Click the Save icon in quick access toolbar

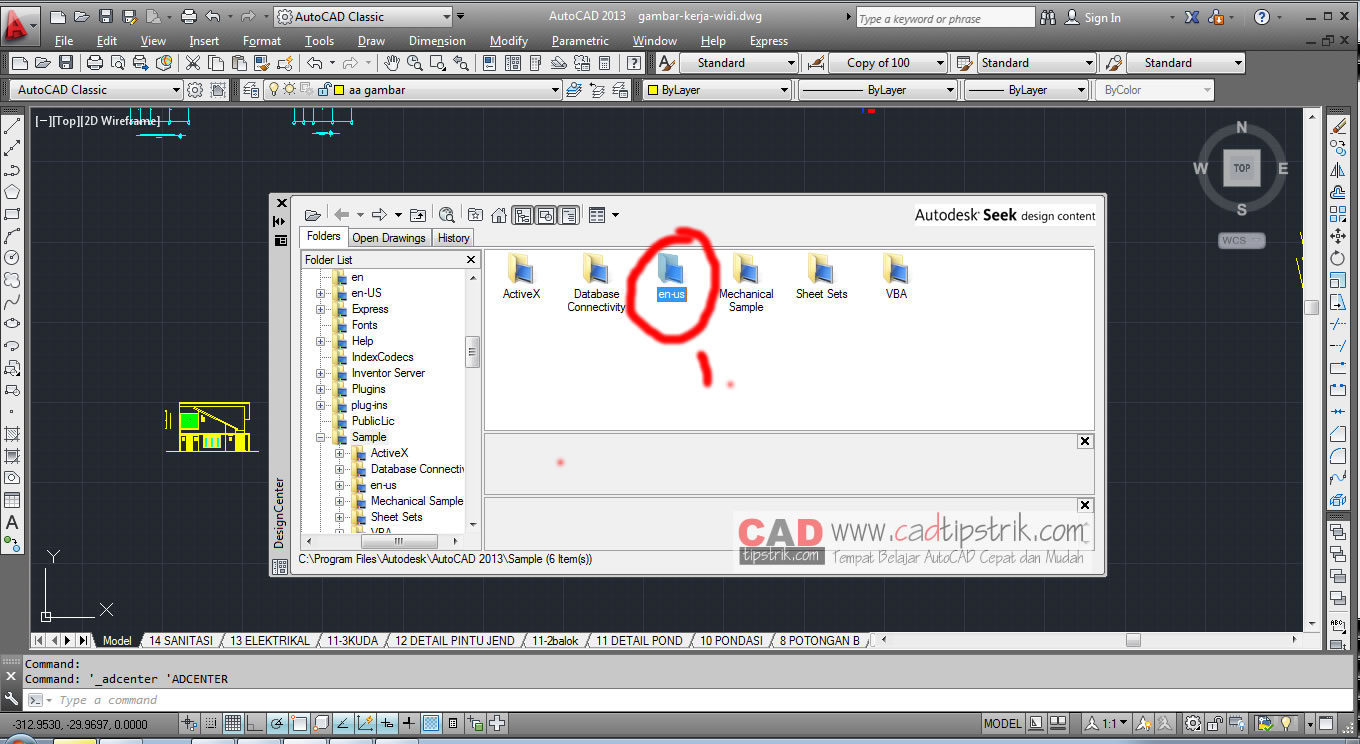click(x=108, y=17)
